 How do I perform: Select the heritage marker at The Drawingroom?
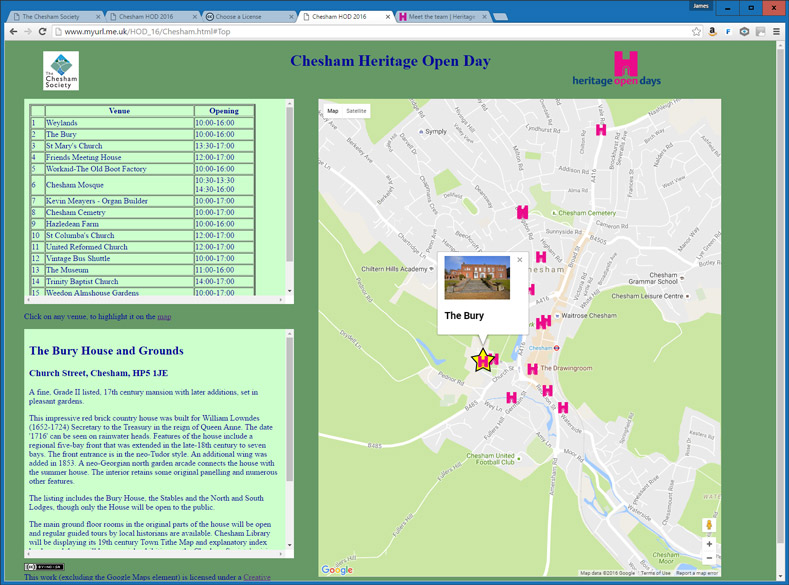click(532, 369)
